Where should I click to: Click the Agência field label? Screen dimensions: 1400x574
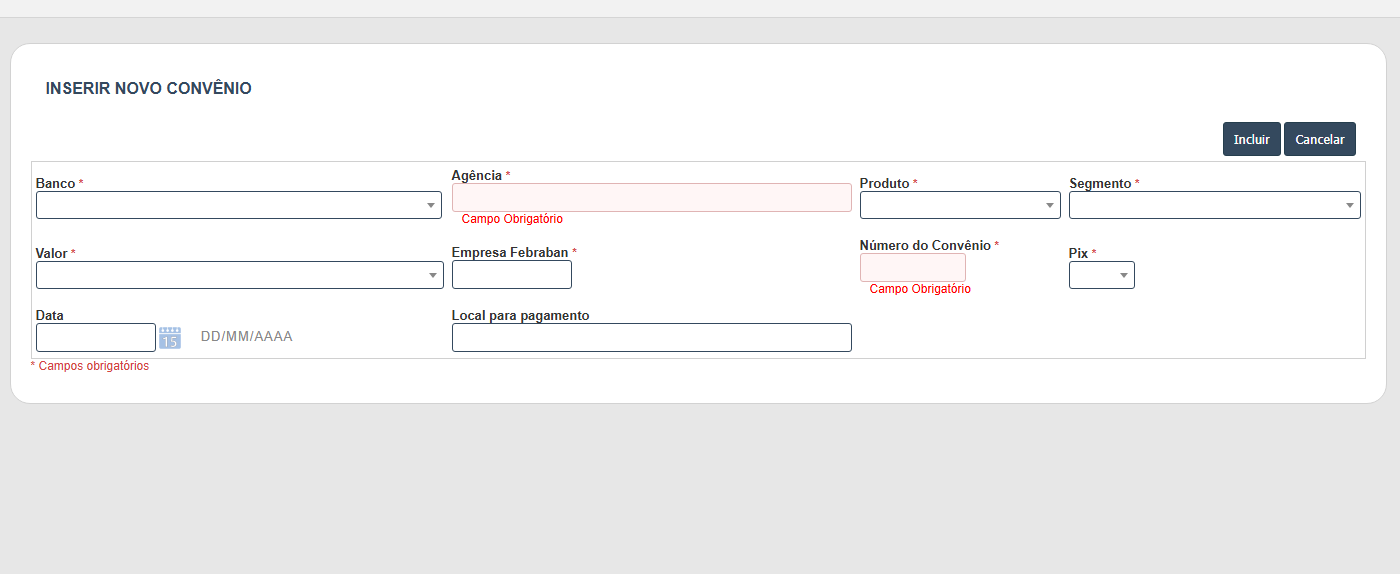(x=477, y=175)
